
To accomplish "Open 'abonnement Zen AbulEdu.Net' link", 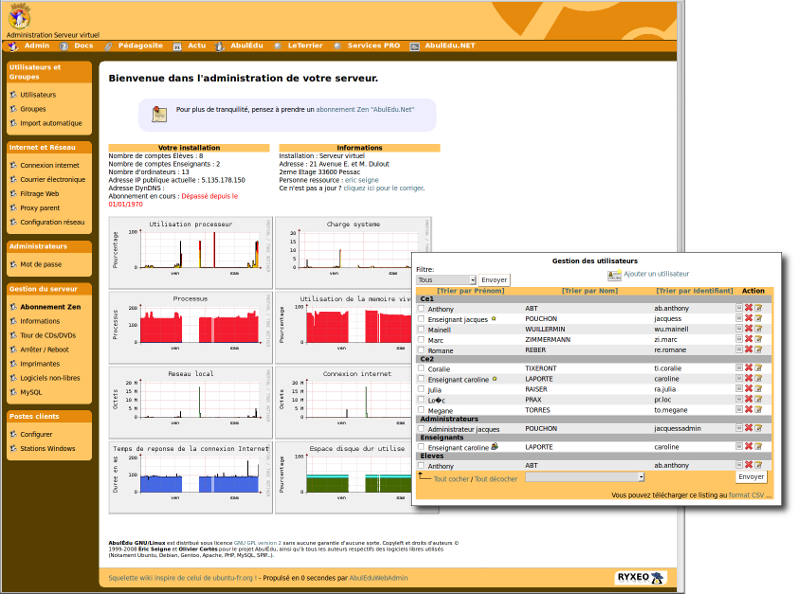I will tap(365, 110).
